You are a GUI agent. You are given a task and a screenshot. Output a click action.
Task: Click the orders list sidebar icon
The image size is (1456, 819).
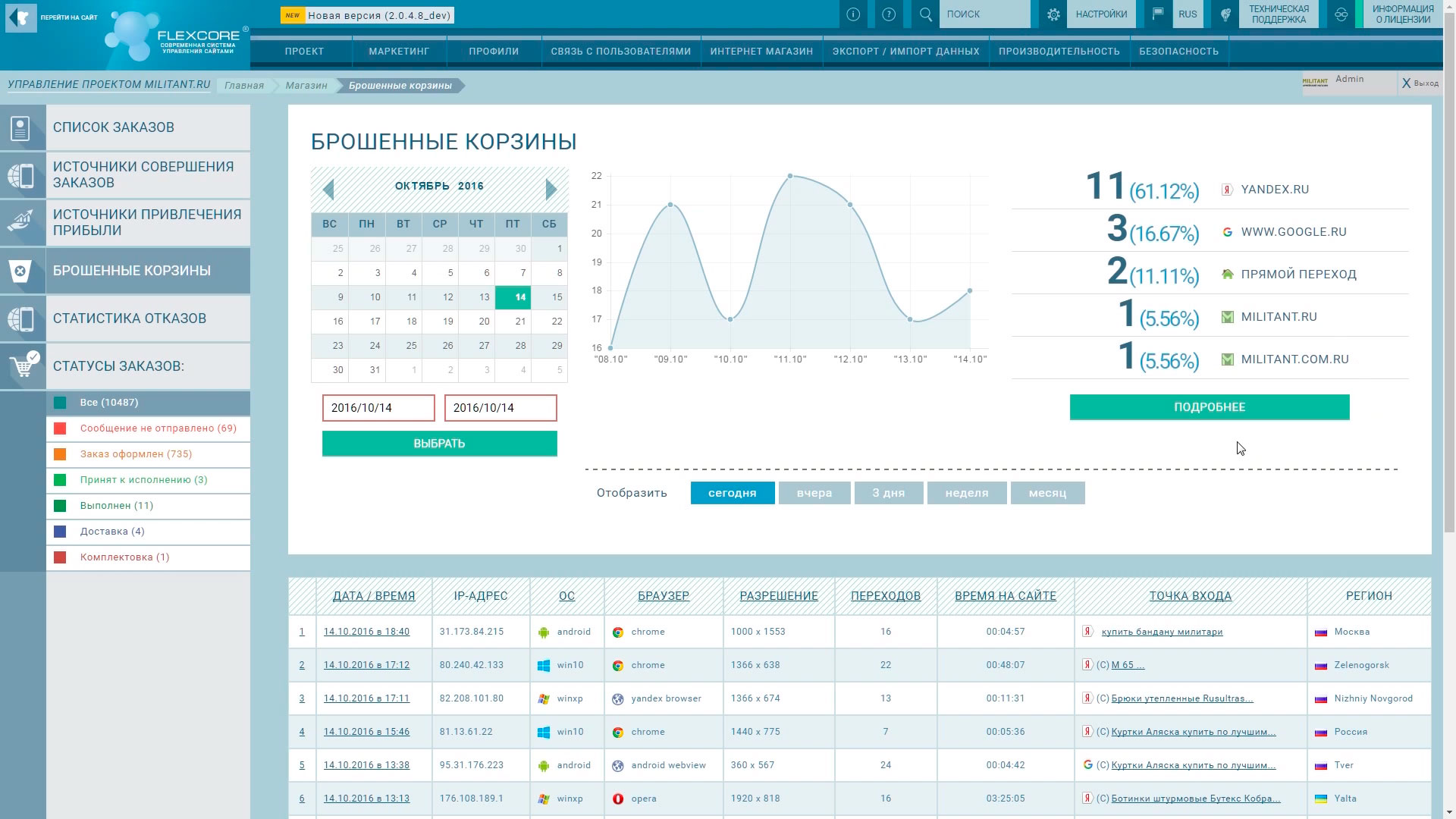[x=21, y=128]
